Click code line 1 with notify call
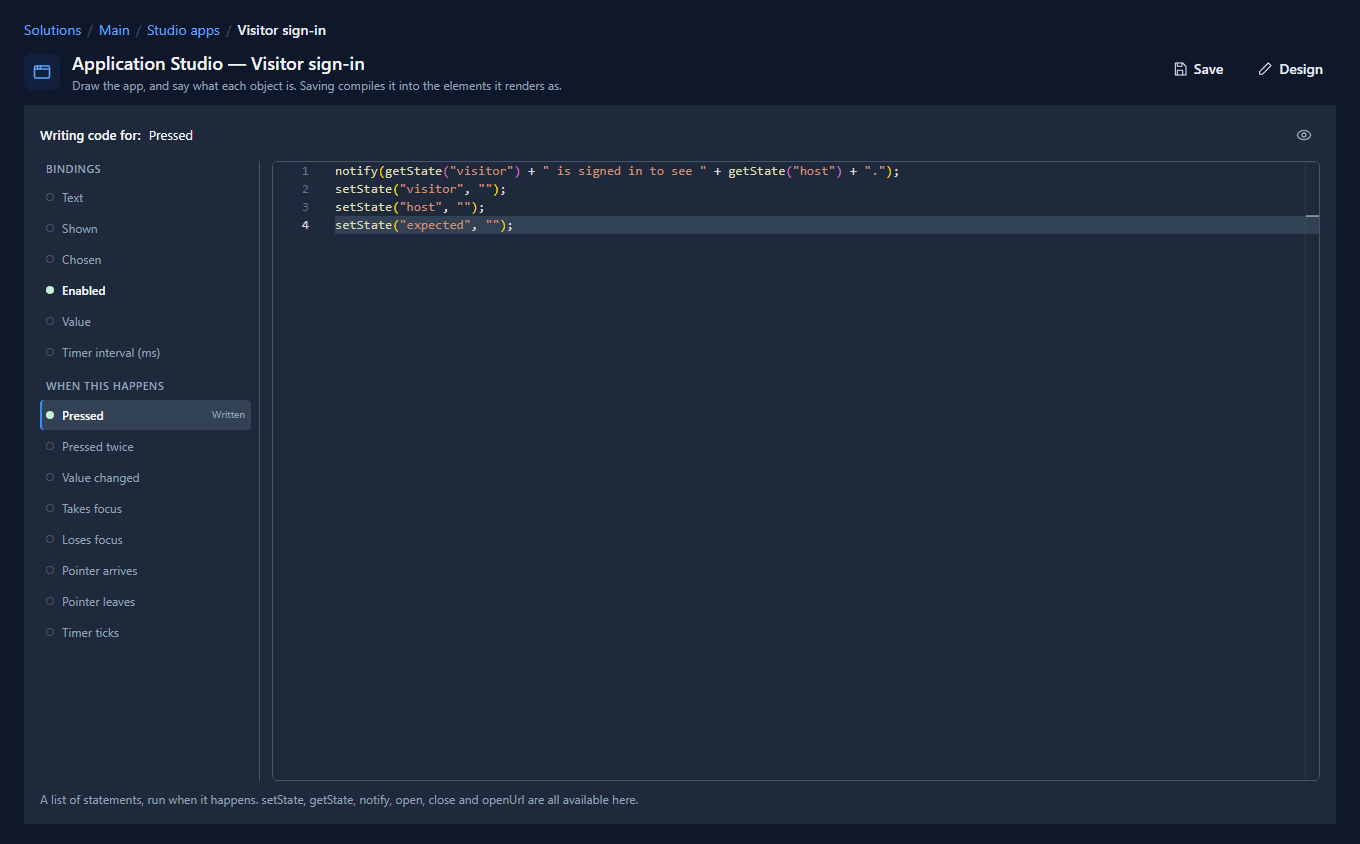 (617, 171)
